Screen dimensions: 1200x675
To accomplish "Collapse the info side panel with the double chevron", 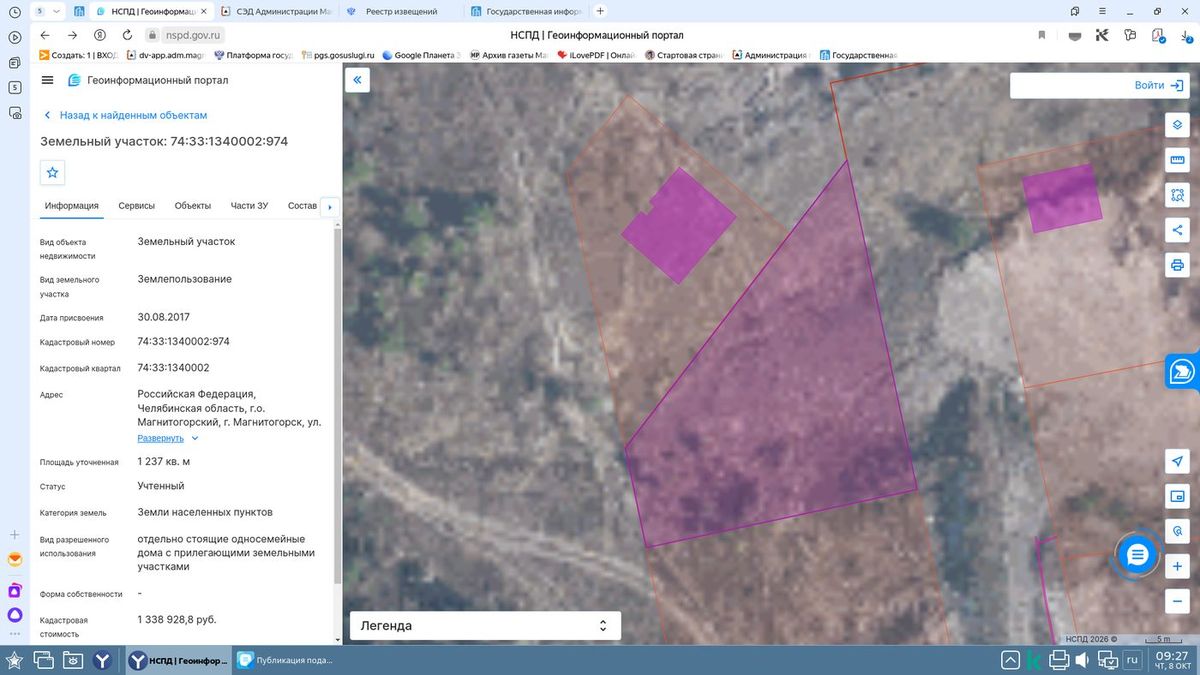I will [358, 80].
